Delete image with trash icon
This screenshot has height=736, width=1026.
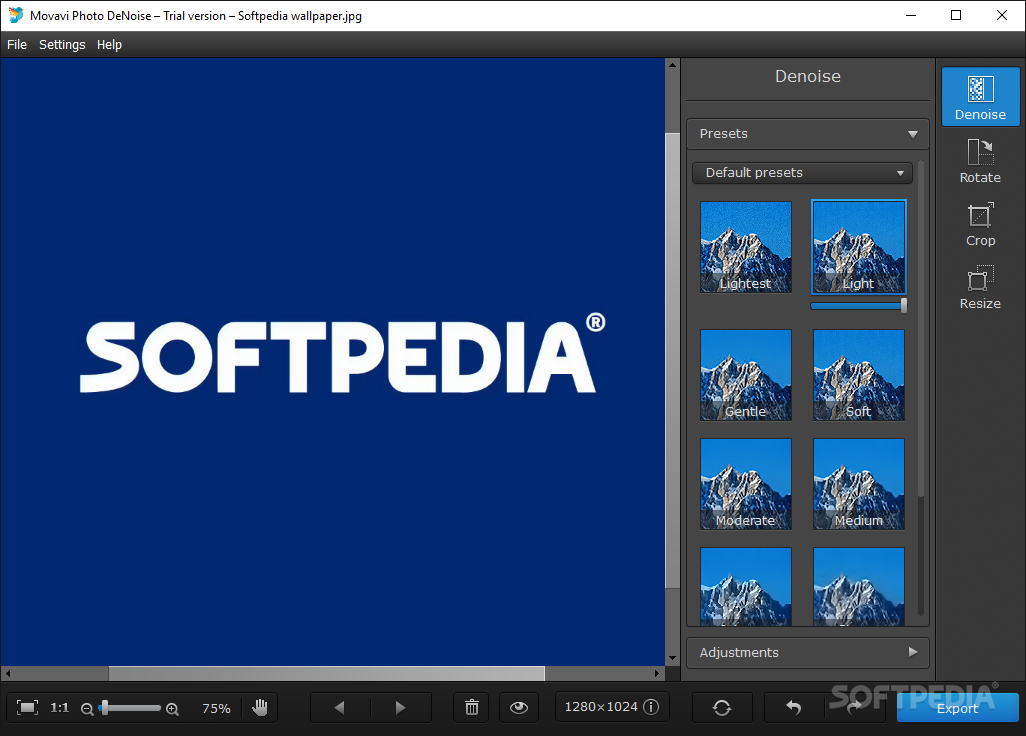(472, 707)
